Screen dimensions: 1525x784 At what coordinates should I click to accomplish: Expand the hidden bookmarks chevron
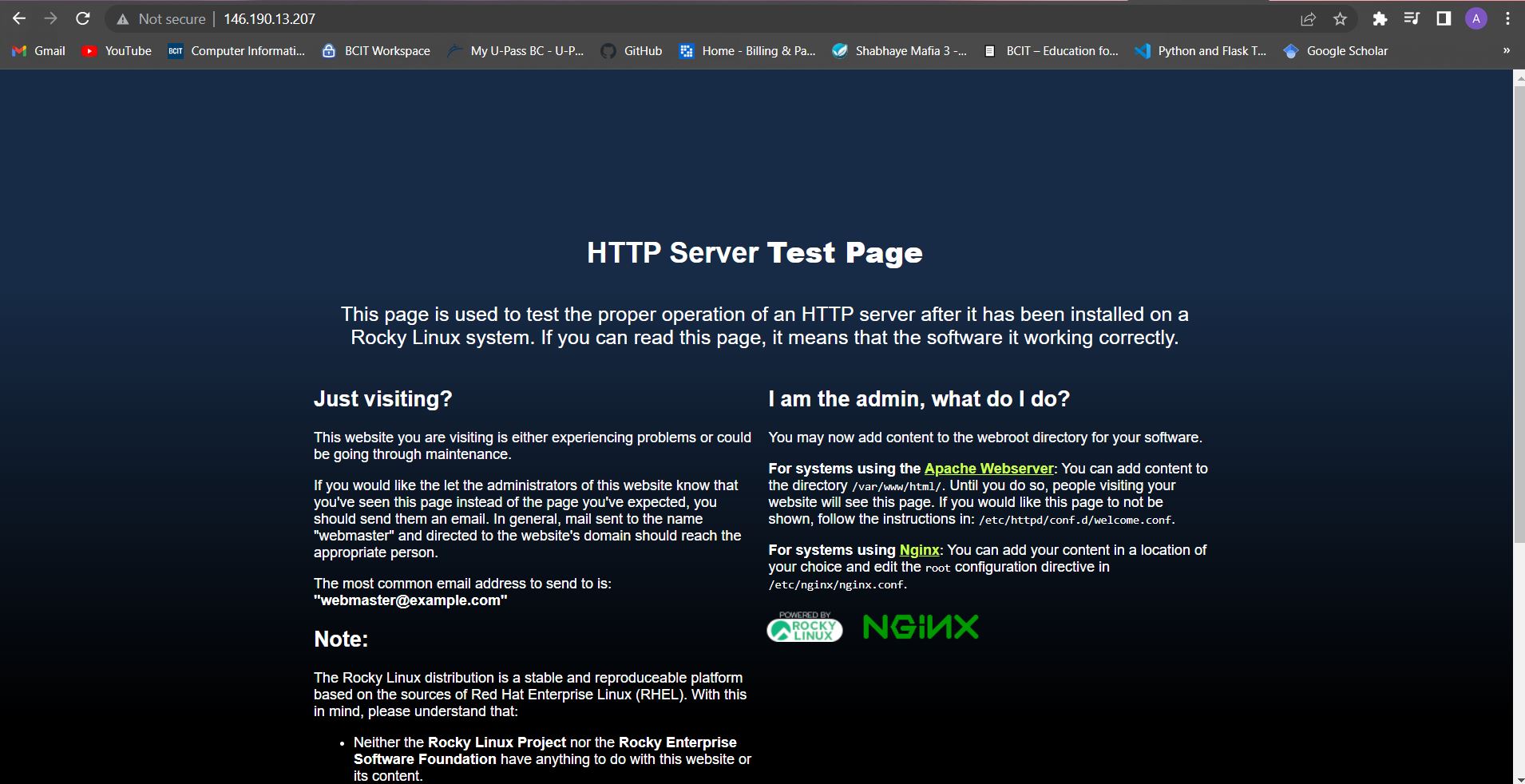tap(1506, 50)
